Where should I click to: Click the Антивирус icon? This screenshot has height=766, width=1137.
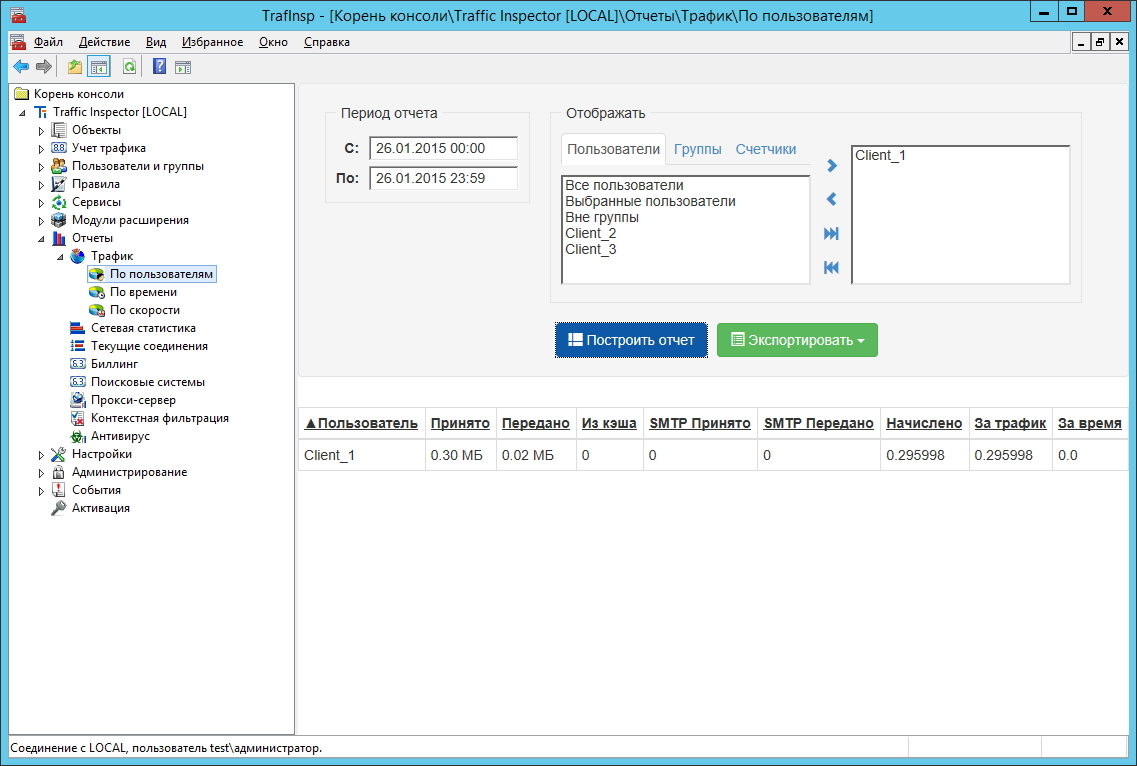[x=78, y=436]
